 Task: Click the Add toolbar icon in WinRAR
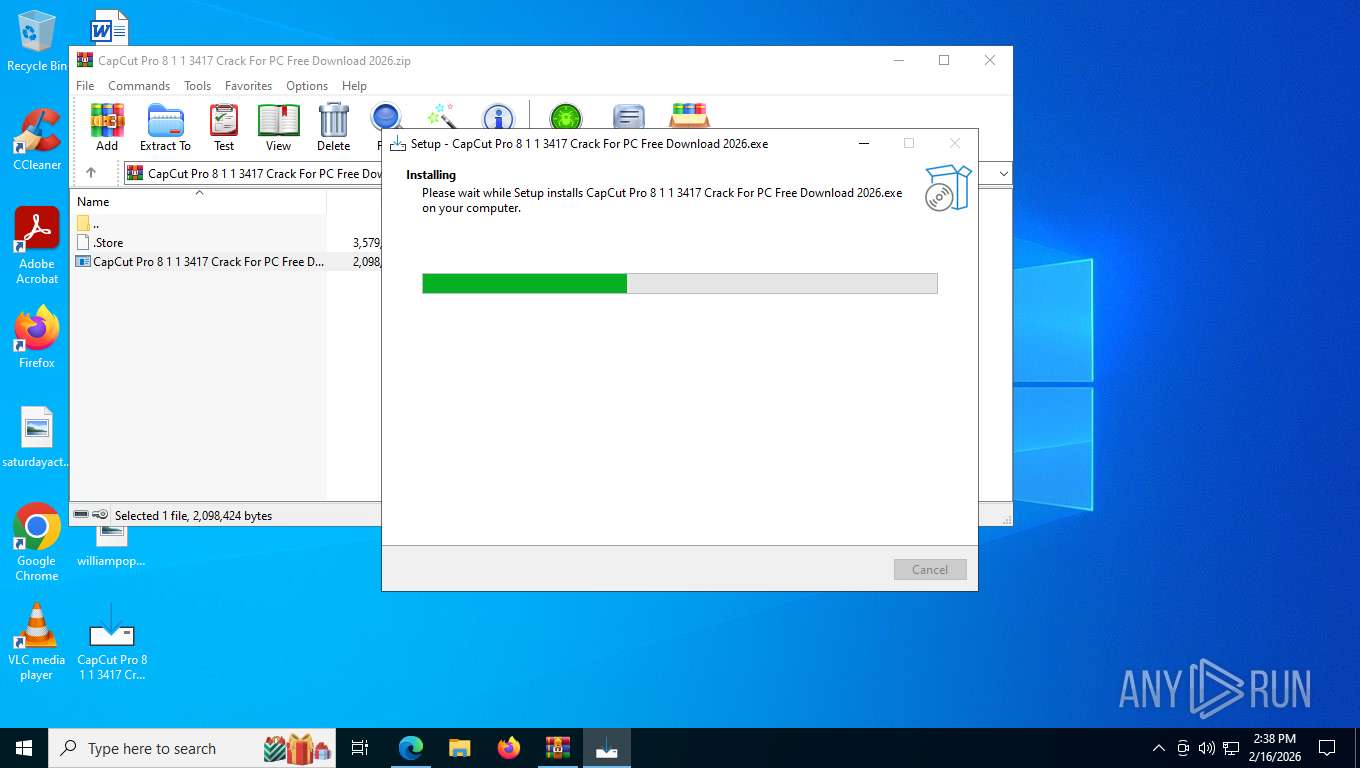pyautogui.click(x=107, y=127)
